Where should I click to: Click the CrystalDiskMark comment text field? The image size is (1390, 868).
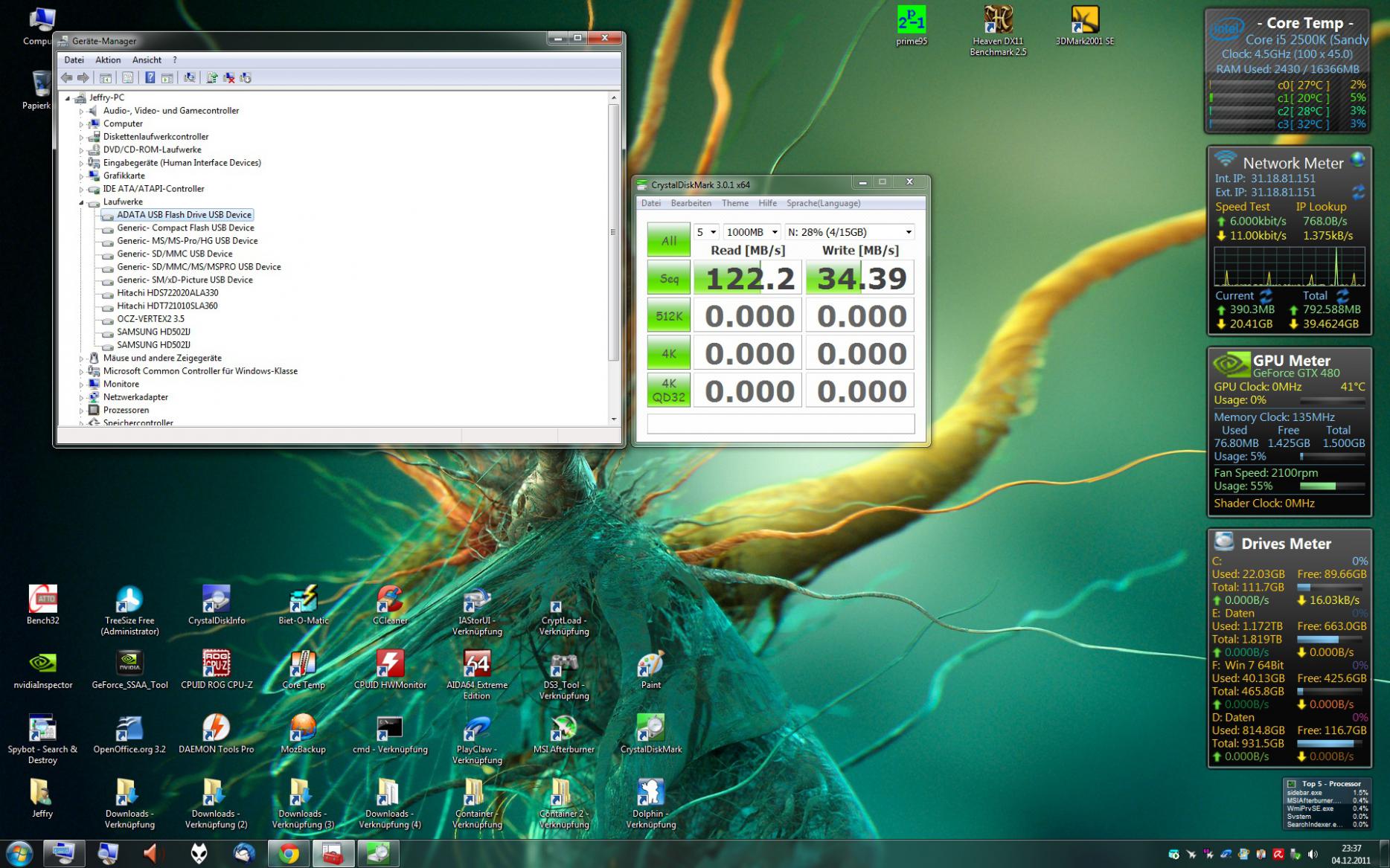[x=781, y=424]
